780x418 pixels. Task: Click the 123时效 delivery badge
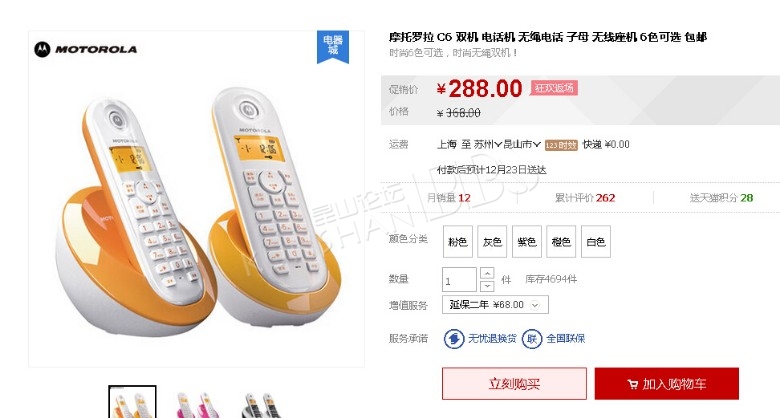point(561,145)
